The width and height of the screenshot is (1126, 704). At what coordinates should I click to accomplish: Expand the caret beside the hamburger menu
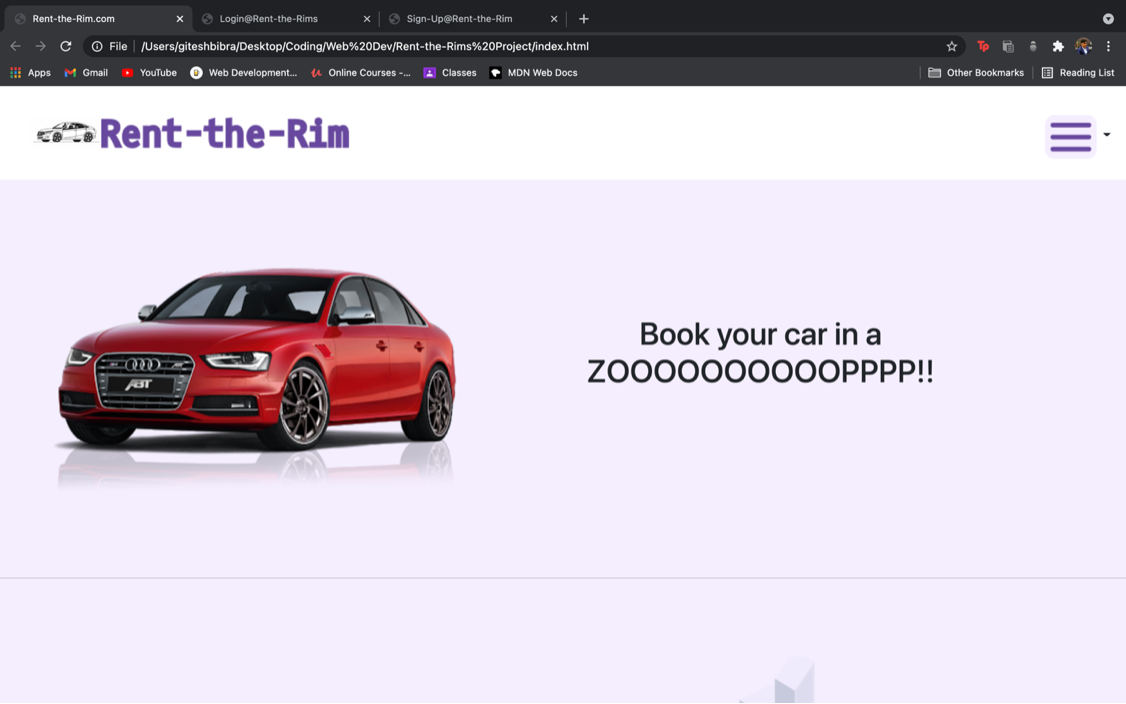[1106, 135]
